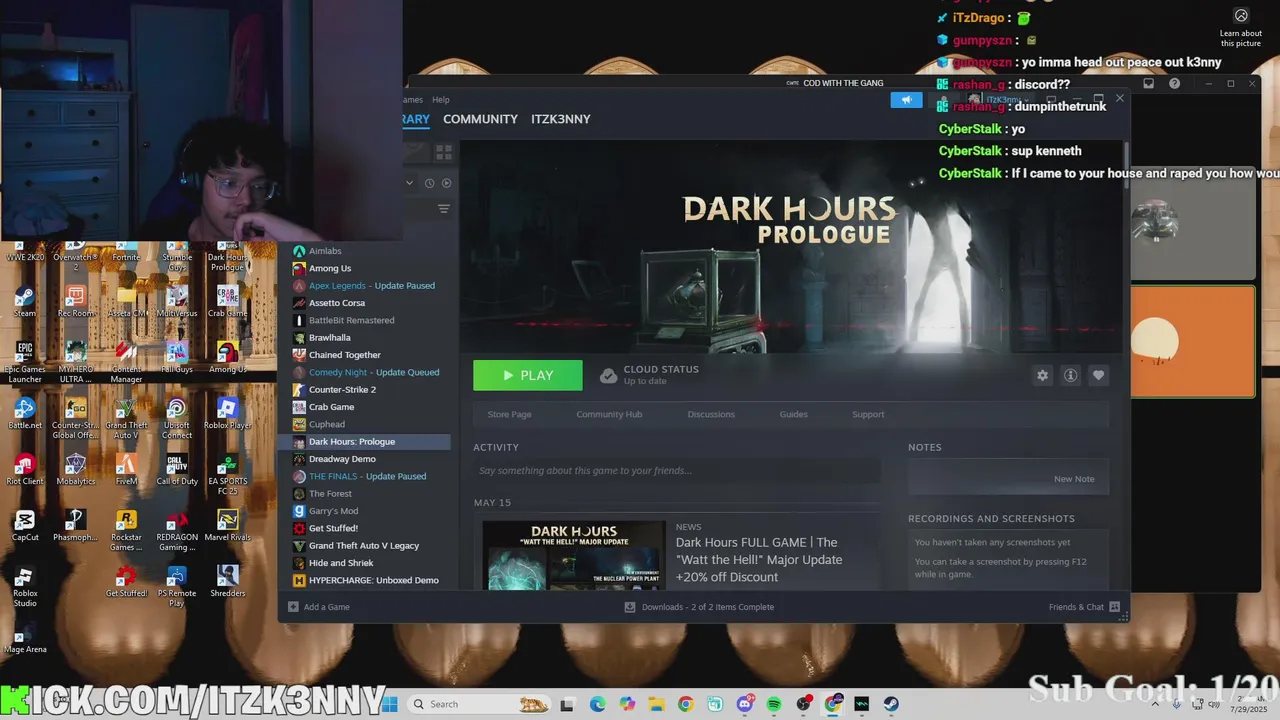This screenshot has width=1280, height=720.
Task: Go to Store Page tab
Action: 509,414
